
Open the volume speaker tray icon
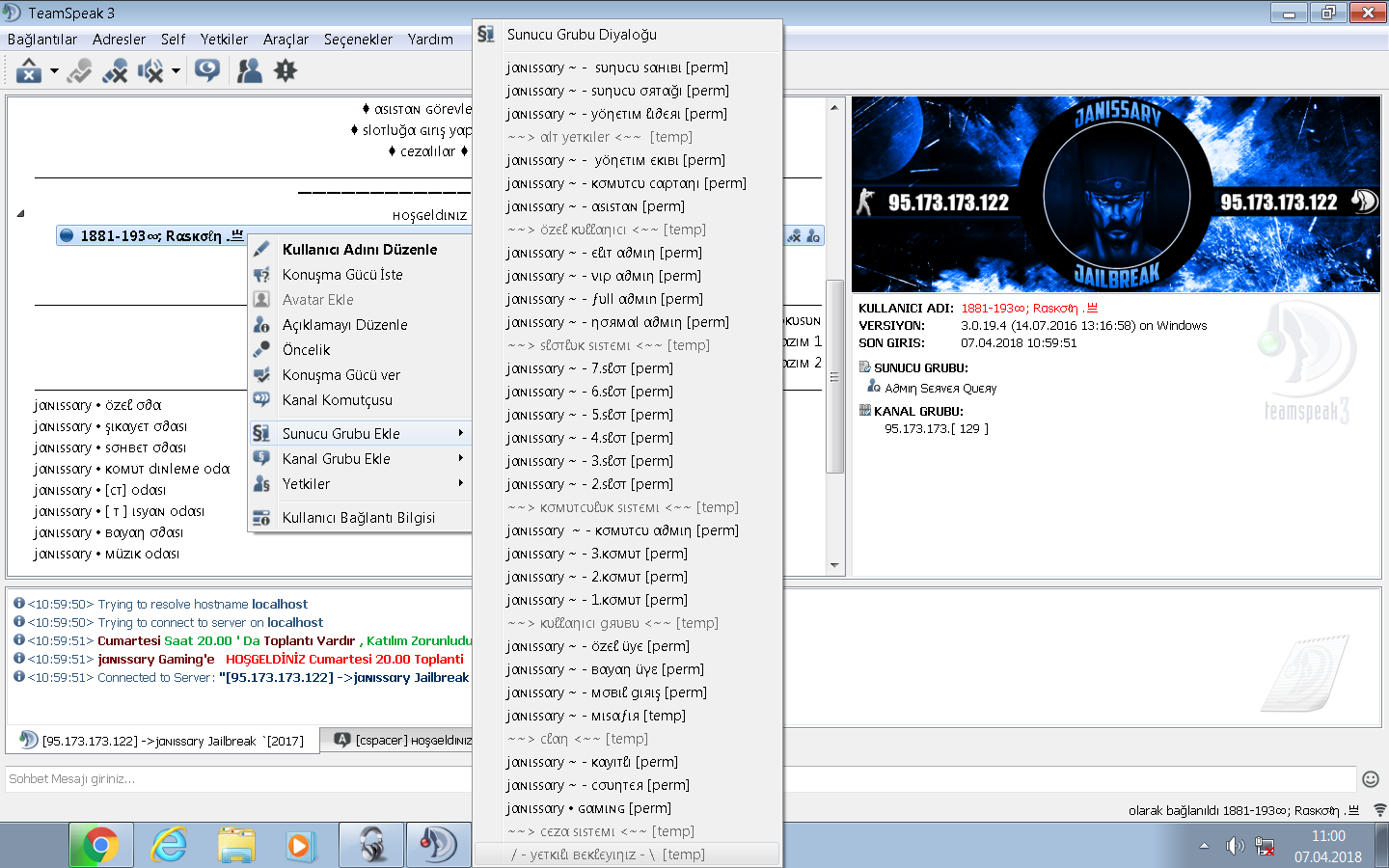pyautogui.click(x=1235, y=846)
